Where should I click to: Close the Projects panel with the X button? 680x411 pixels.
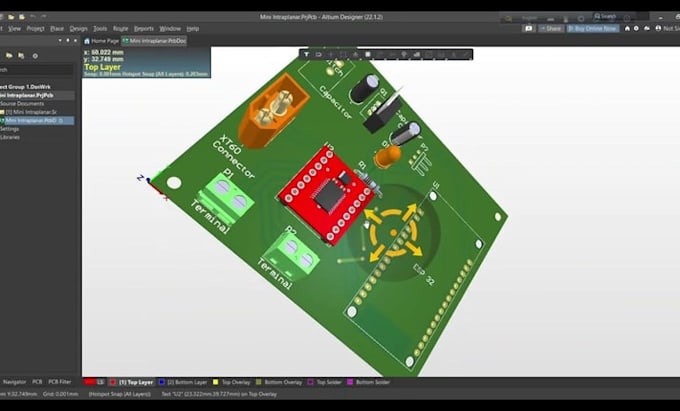click(75, 40)
